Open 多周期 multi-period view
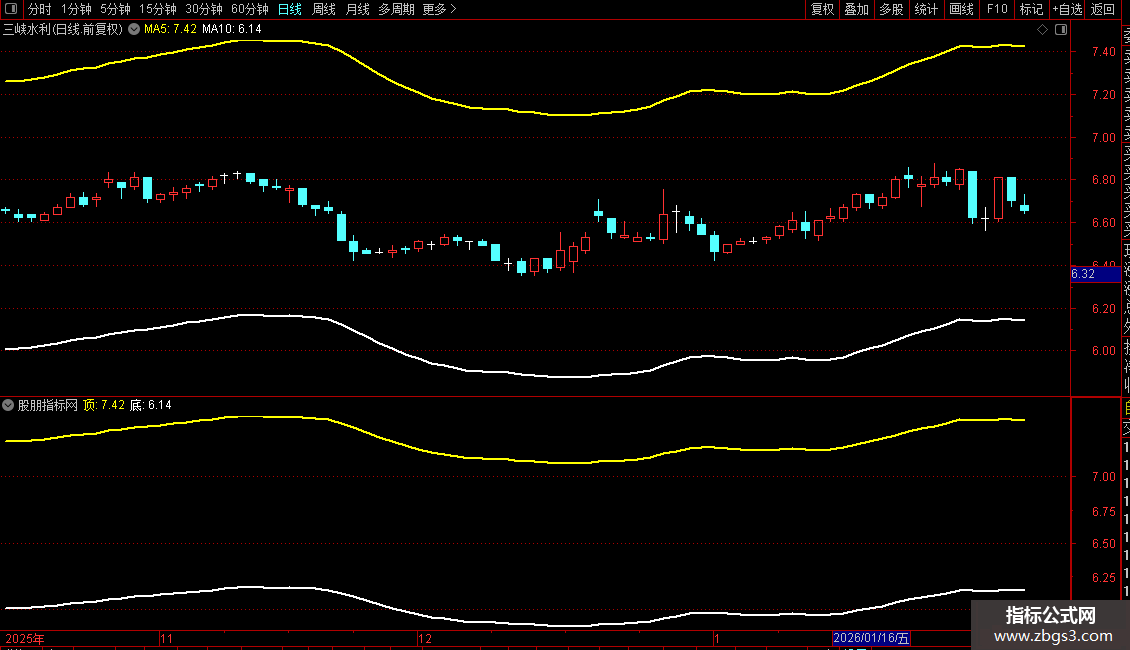Image resolution: width=1130 pixels, height=650 pixels. pos(396,9)
